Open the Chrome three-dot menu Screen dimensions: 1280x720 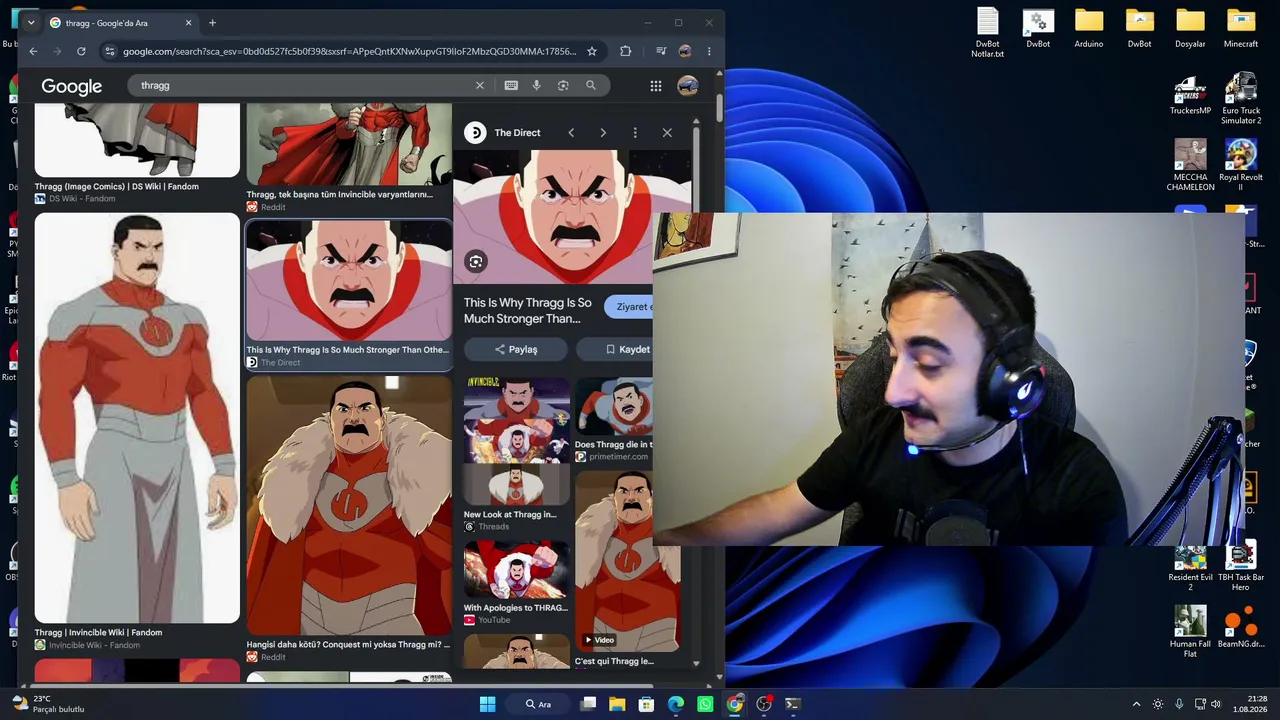click(709, 51)
